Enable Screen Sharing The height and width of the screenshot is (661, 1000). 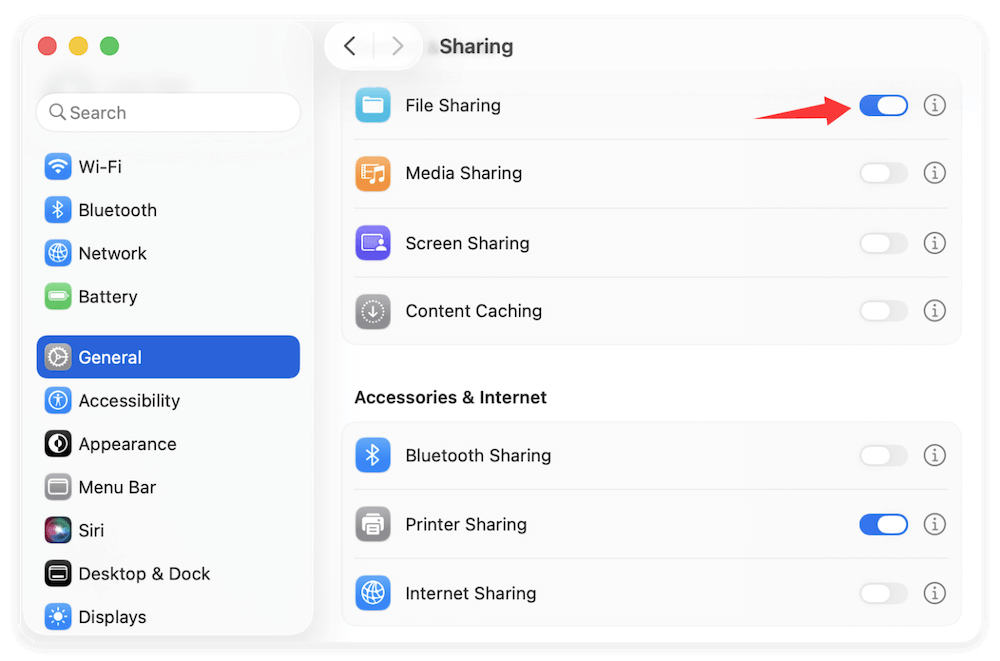click(x=883, y=243)
